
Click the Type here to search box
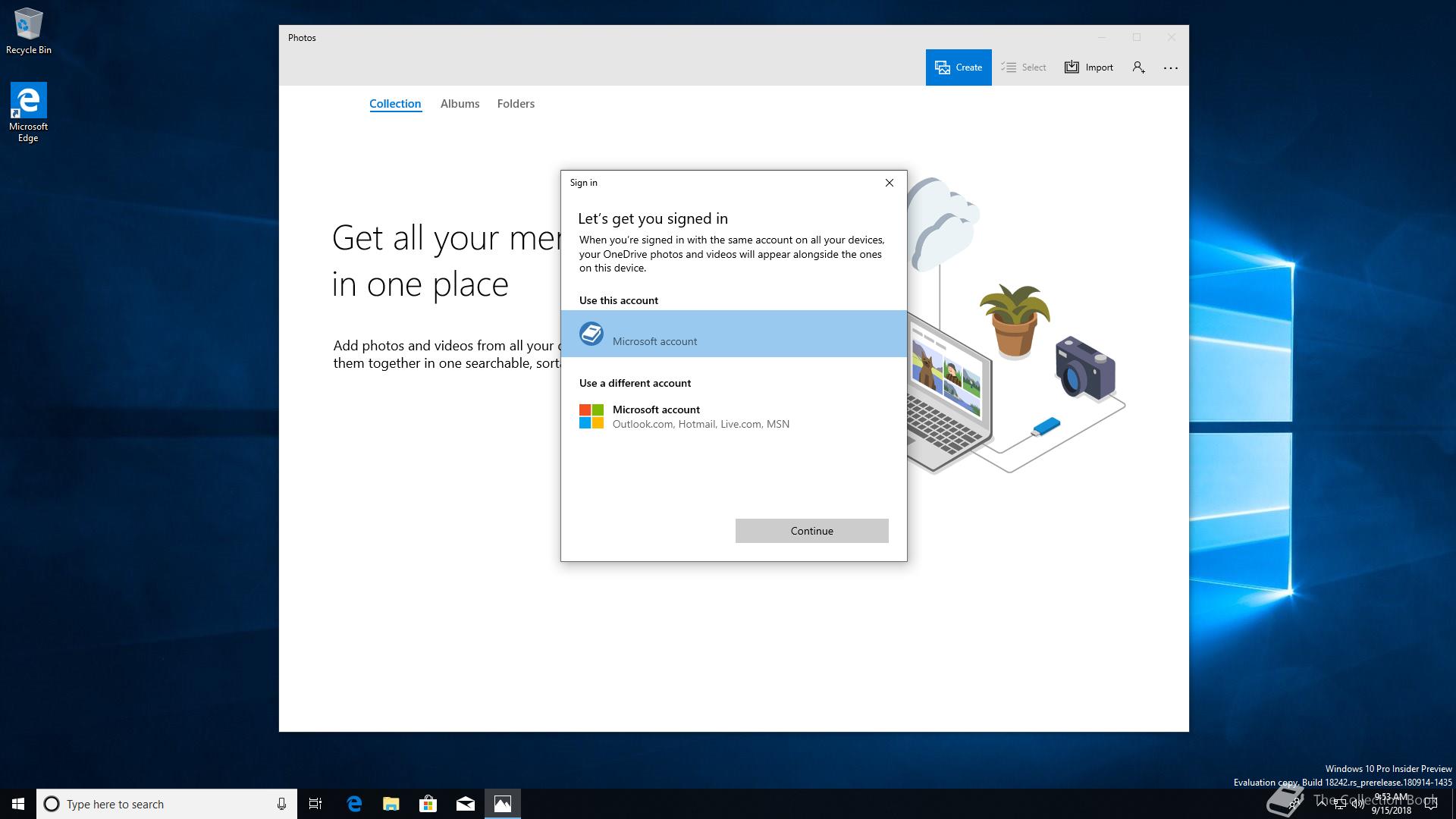[165, 804]
